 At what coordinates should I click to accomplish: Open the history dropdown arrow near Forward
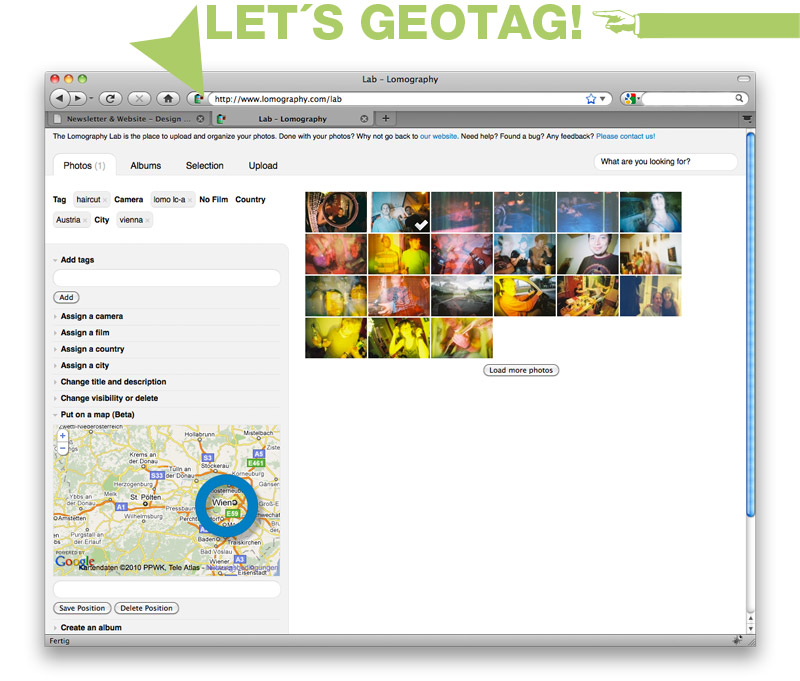(91, 98)
